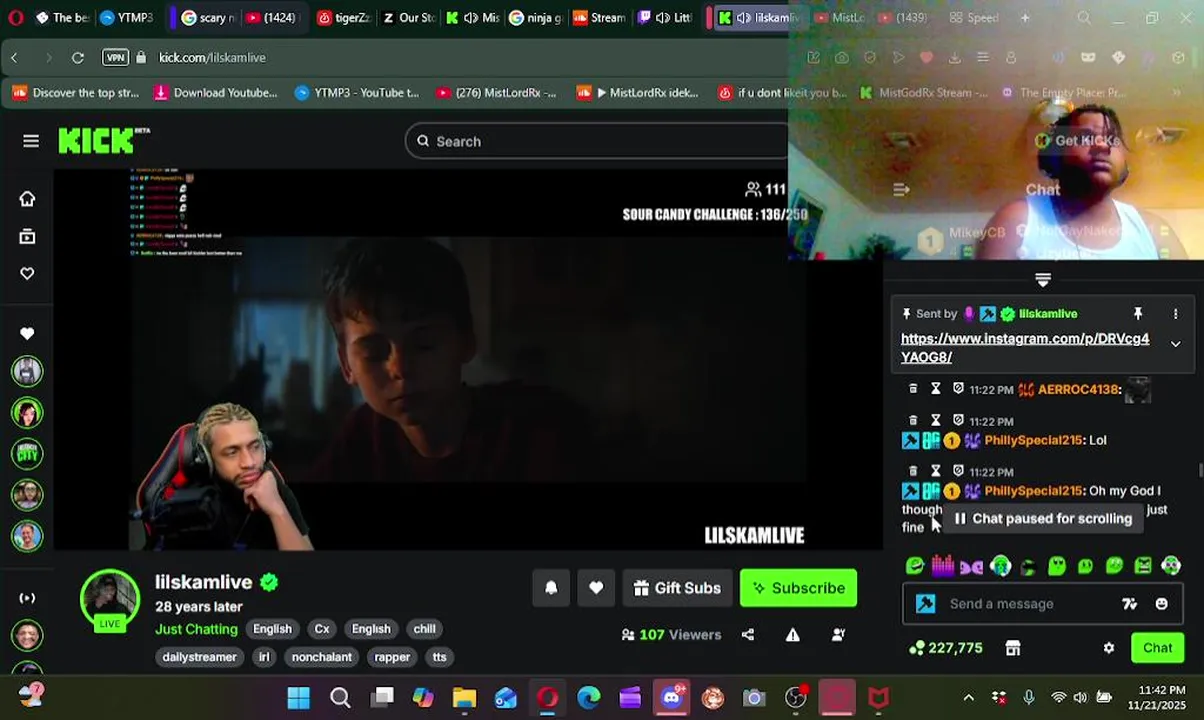Switch to the ninja Google search tab
Screen dimensions: 1204x720
pos(536,18)
